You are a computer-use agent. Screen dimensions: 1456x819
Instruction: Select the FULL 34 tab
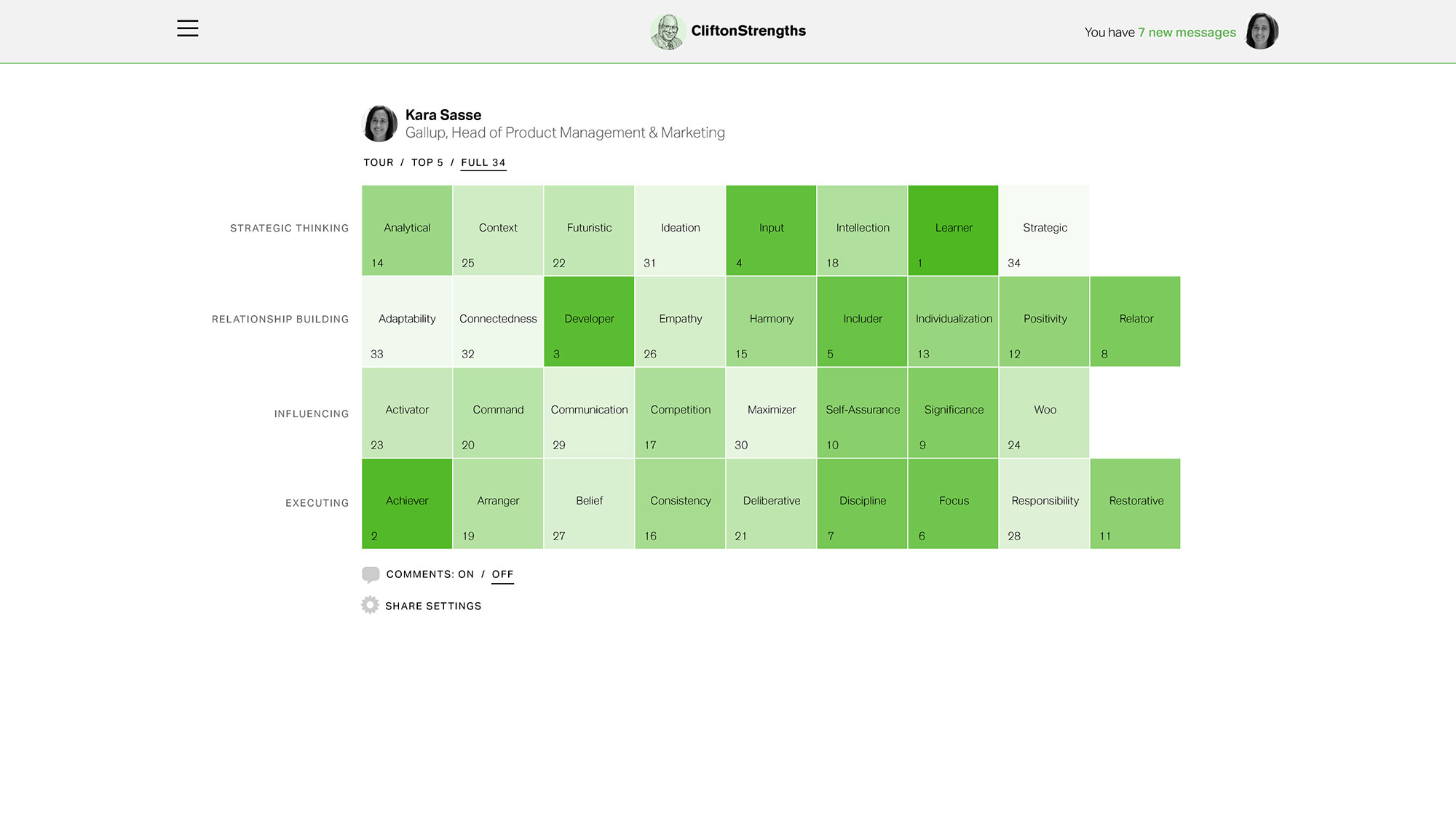click(x=483, y=163)
